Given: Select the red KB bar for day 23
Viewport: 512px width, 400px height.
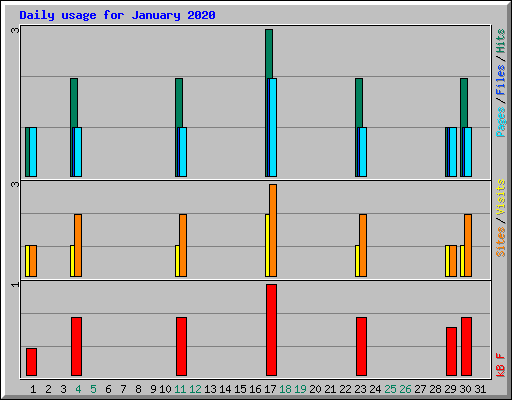Looking at the screenshot, I should coord(361,347).
